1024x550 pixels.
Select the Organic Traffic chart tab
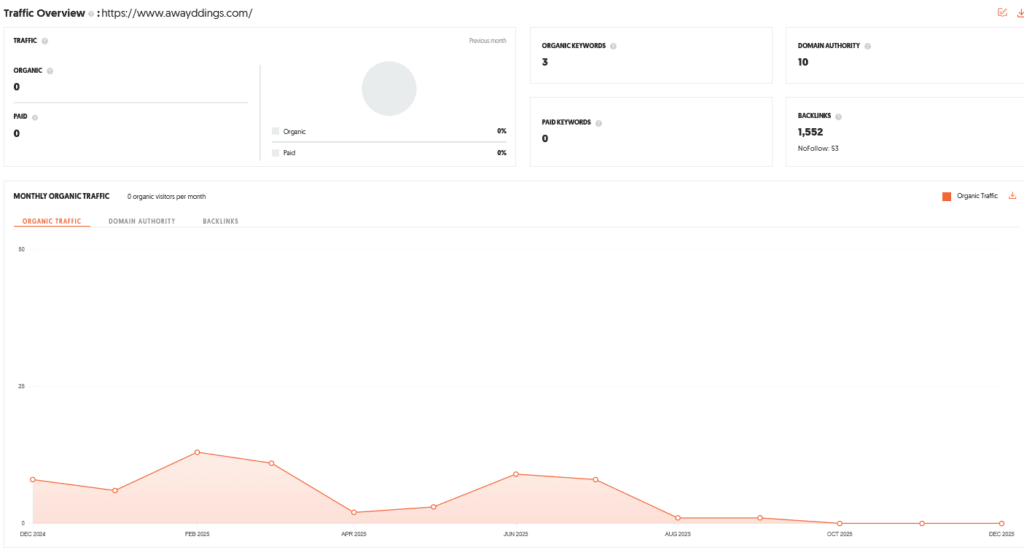tap(52, 221)
